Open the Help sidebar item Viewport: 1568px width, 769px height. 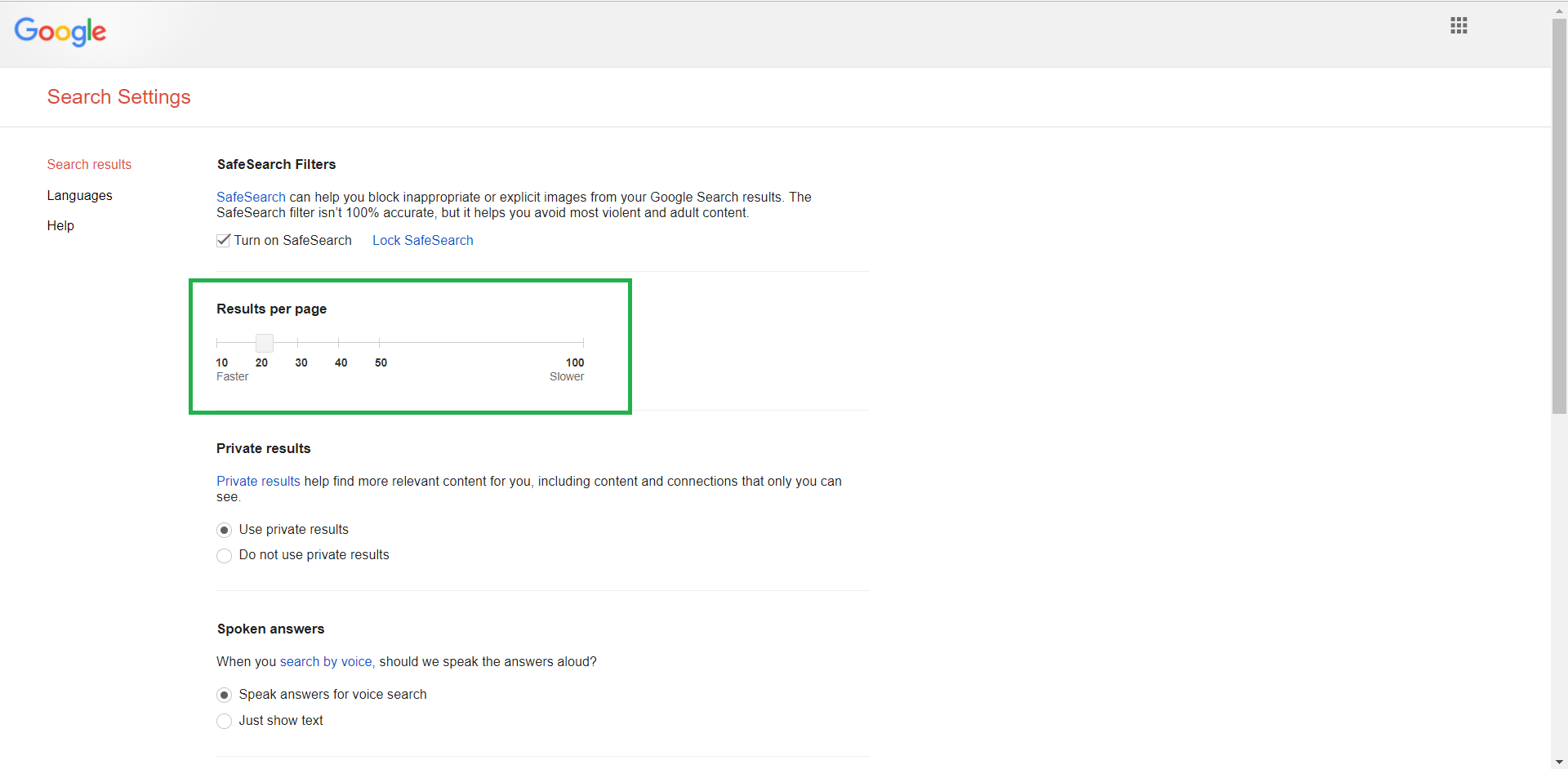pos(60,225)
